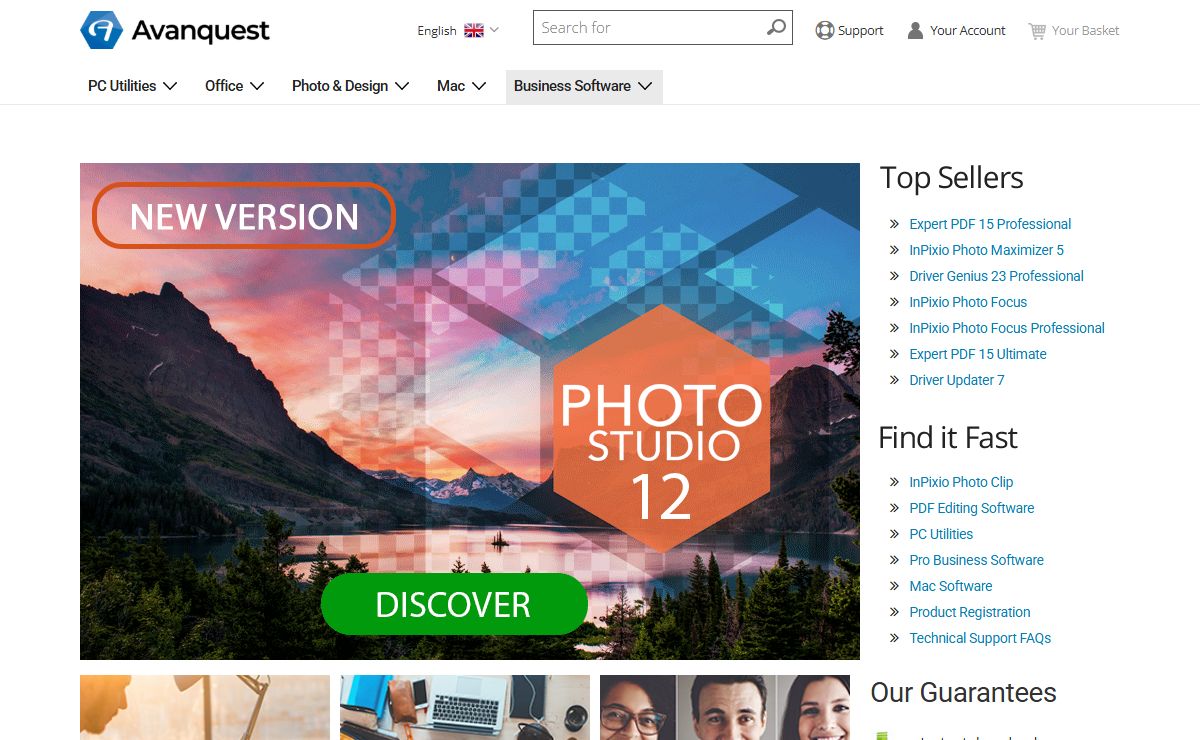This screenshot has width=1200, height=740.
Task: Click the Find it Fast heading
Action: (947, 438)
